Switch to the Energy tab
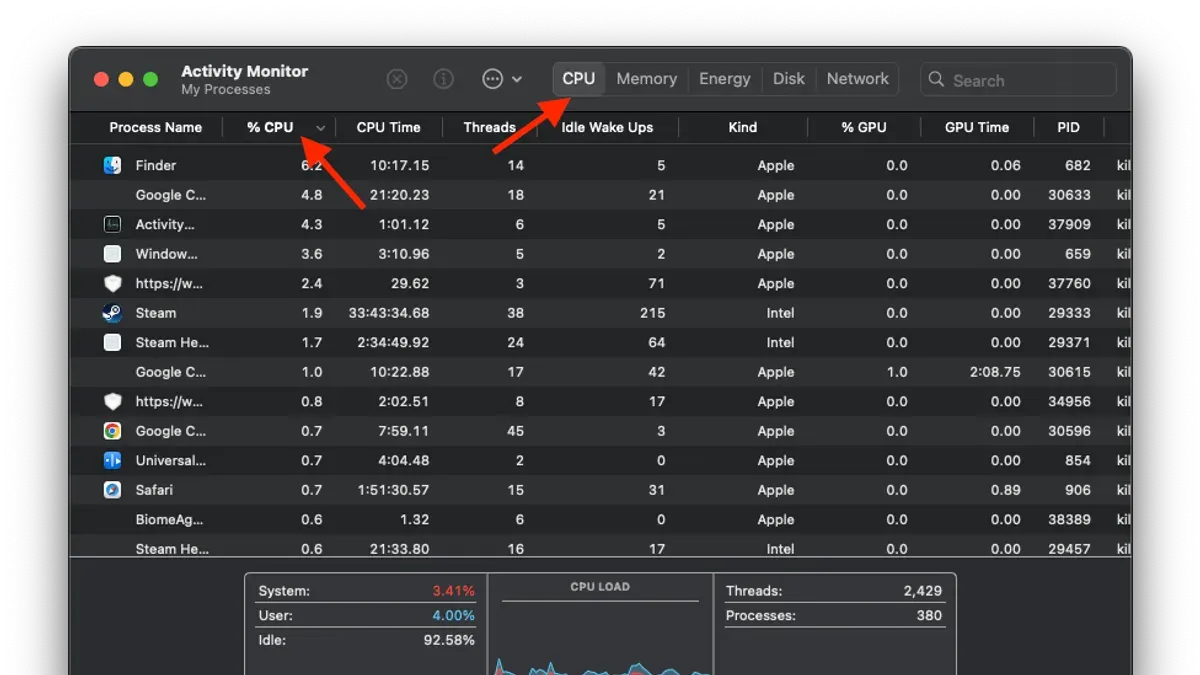 725,79
